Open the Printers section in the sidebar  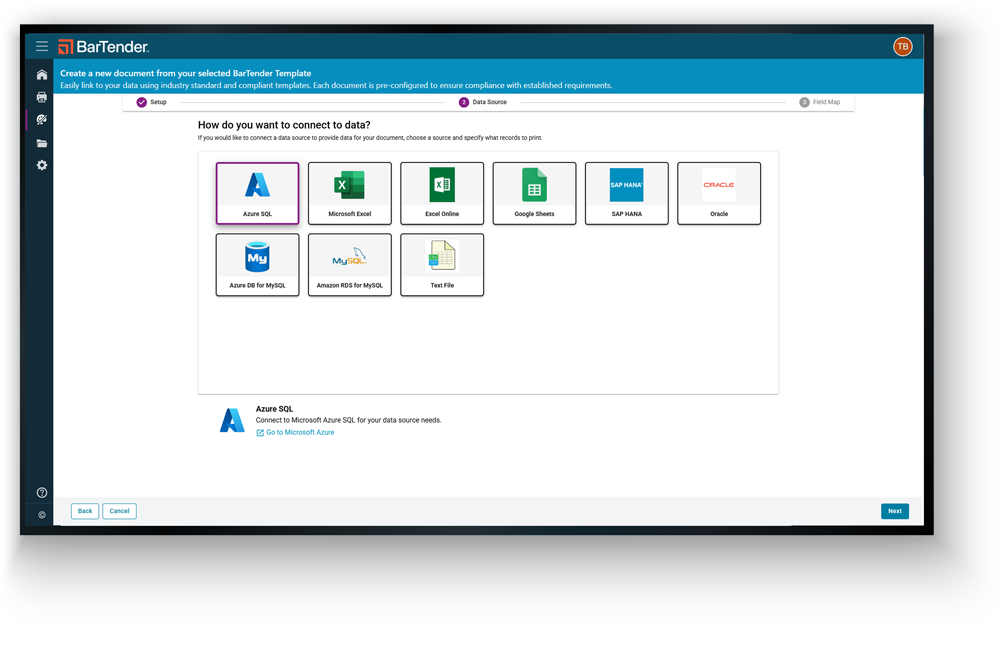(x=41, y=97)
